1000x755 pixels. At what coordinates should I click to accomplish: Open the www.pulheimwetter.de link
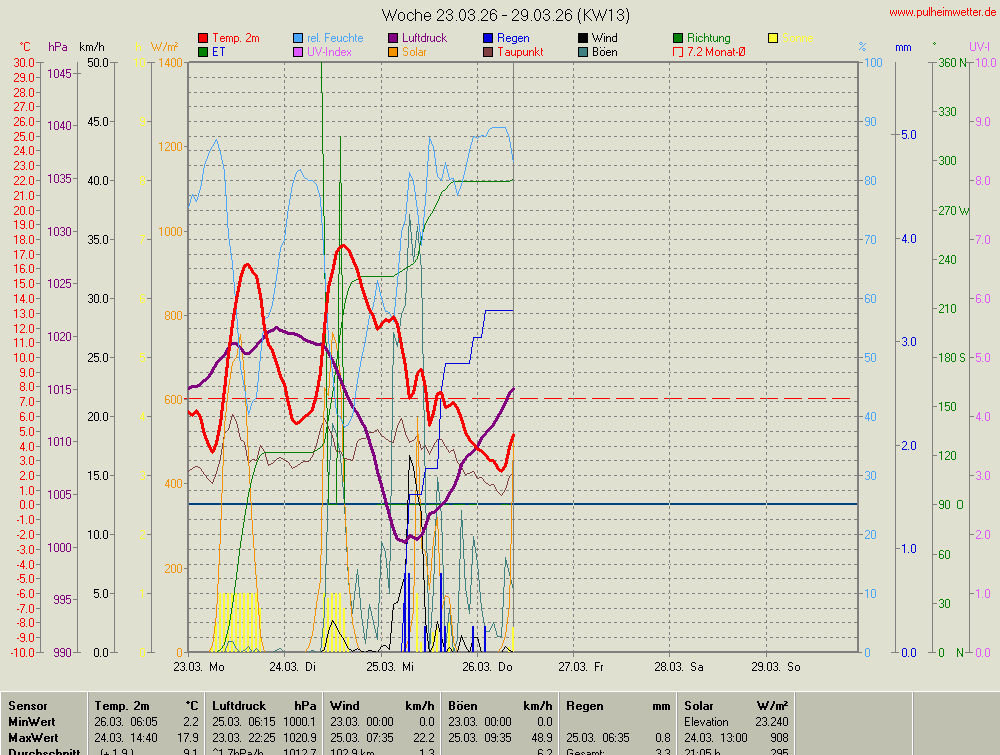942,12
